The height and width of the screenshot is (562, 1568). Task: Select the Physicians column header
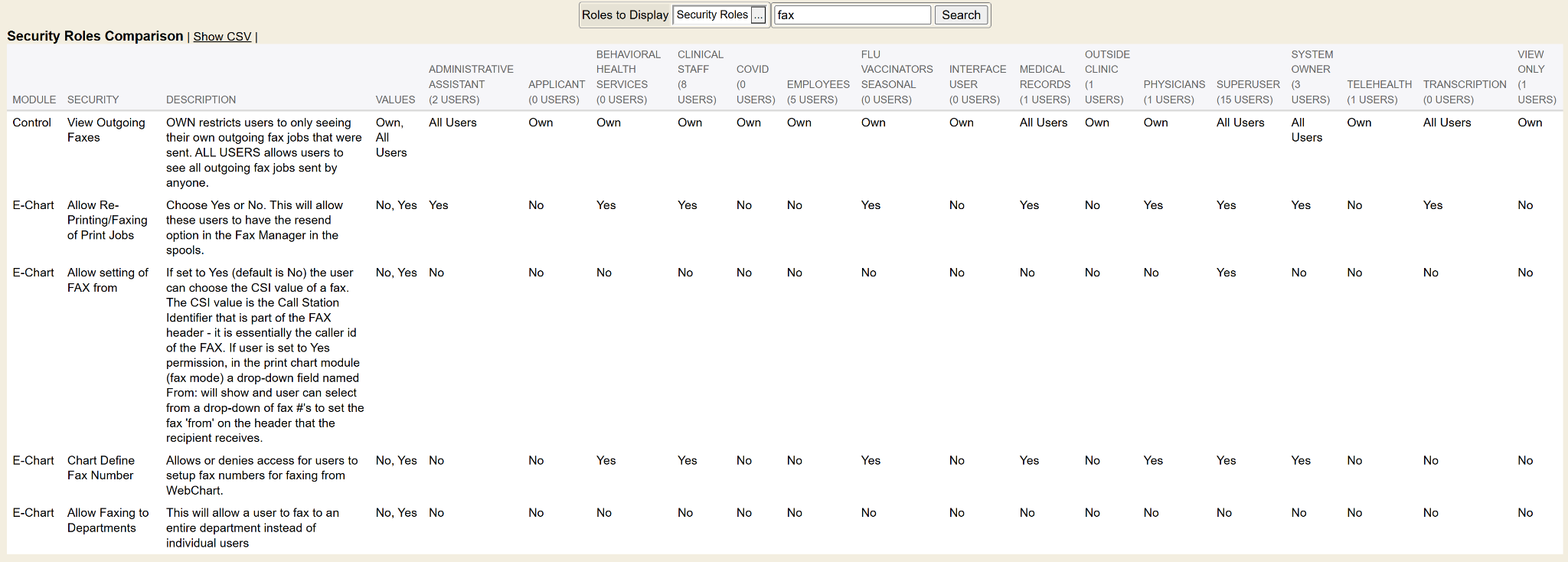(1174, 92)
